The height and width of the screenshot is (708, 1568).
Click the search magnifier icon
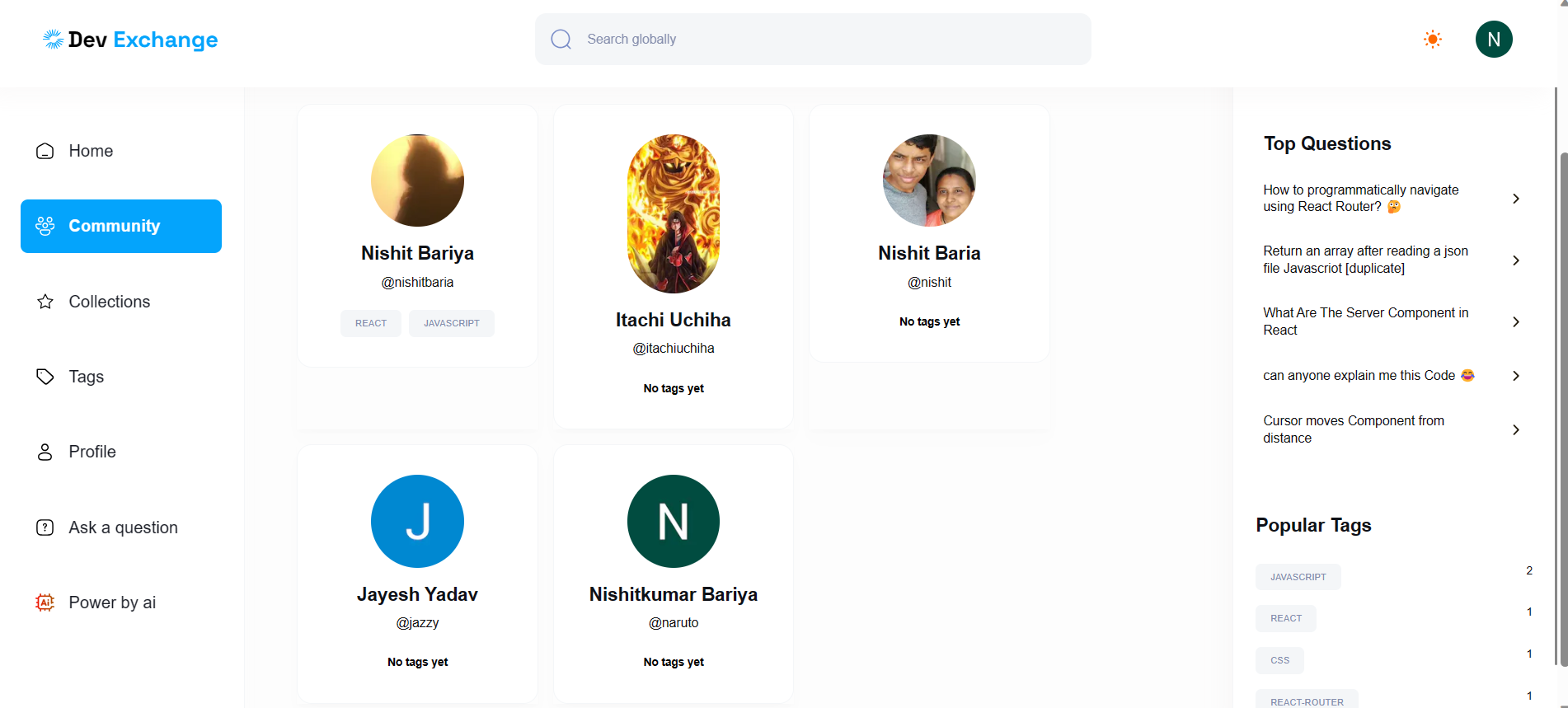[561, 39]
